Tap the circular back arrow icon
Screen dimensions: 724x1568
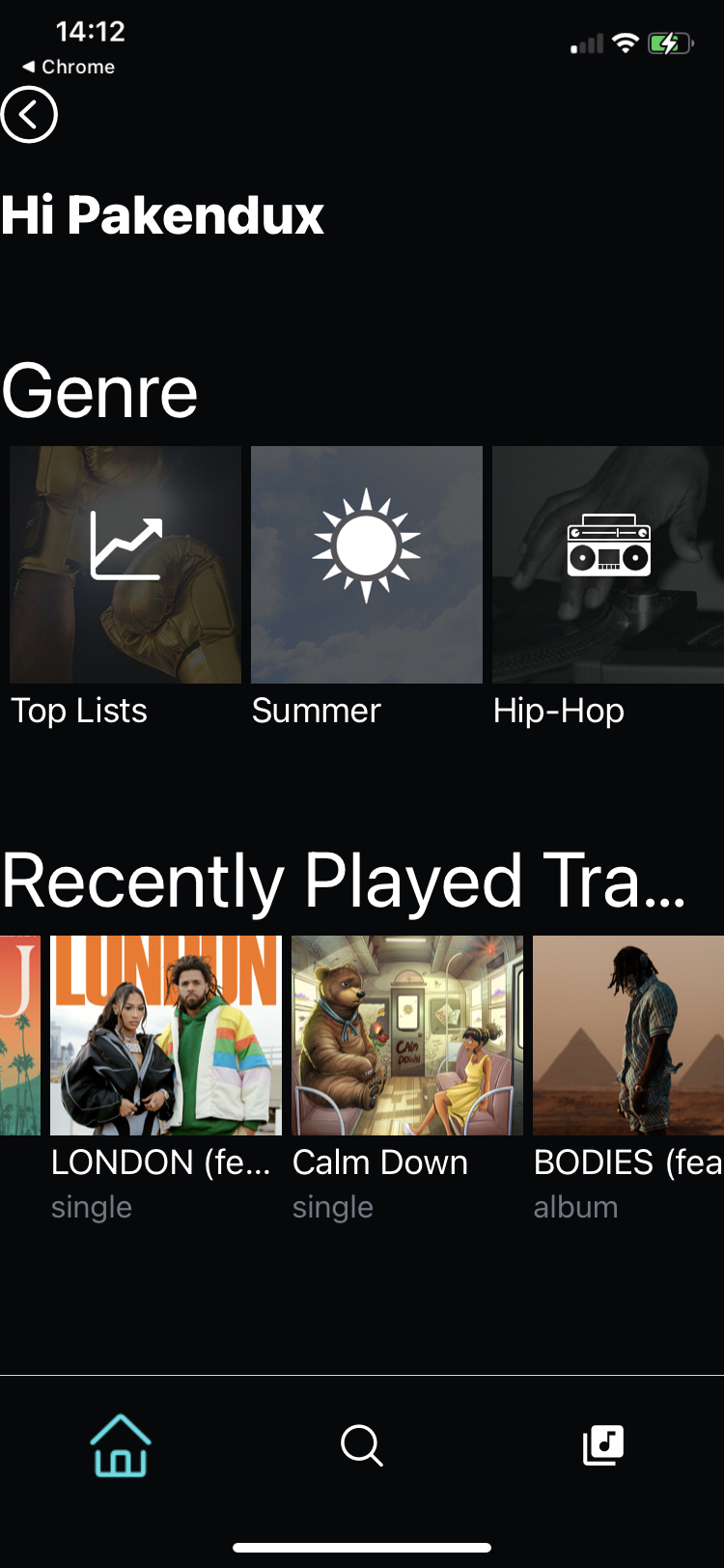(29, 114)
